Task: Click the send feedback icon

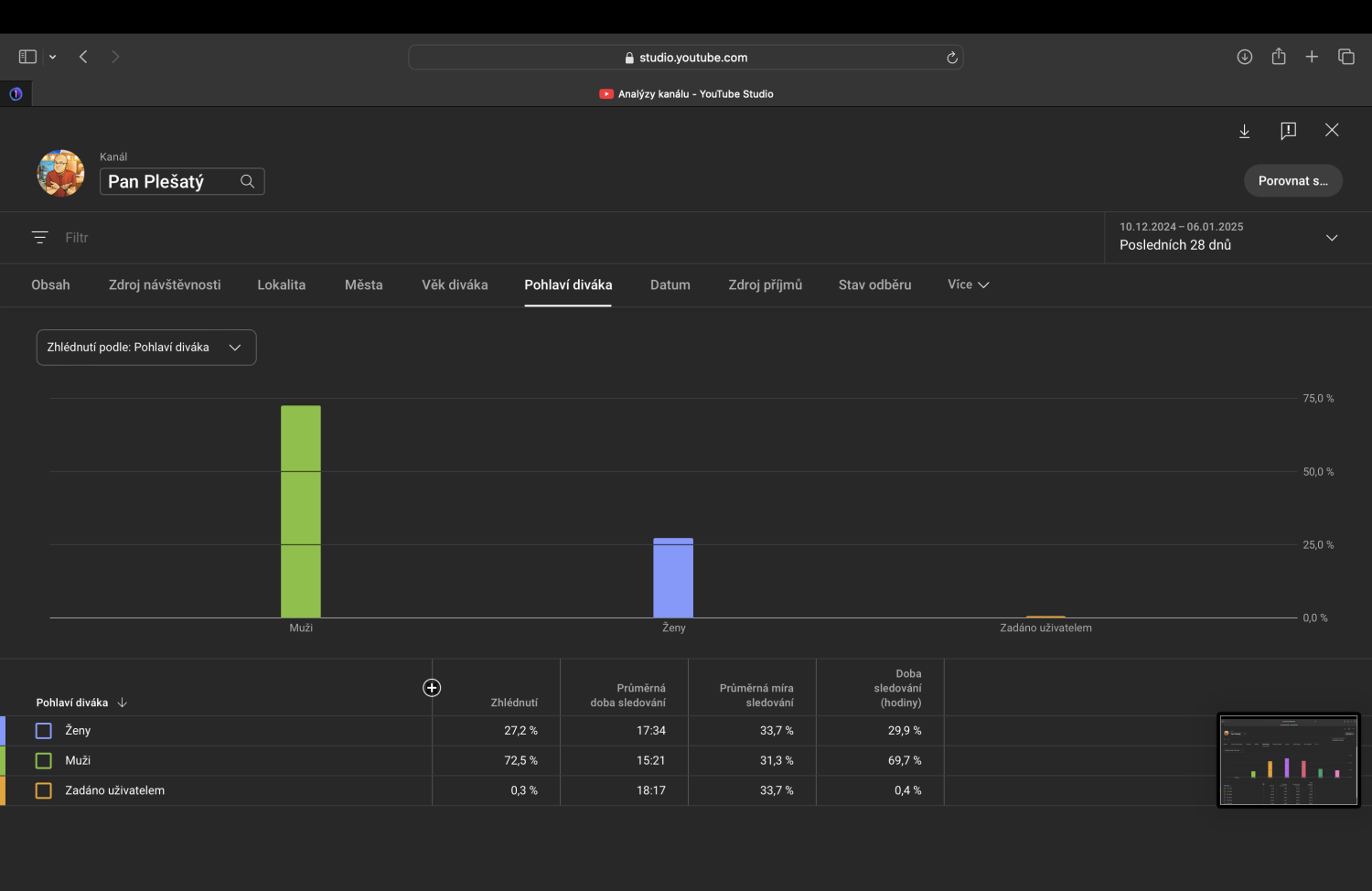Action: [x=1288, y=131]
